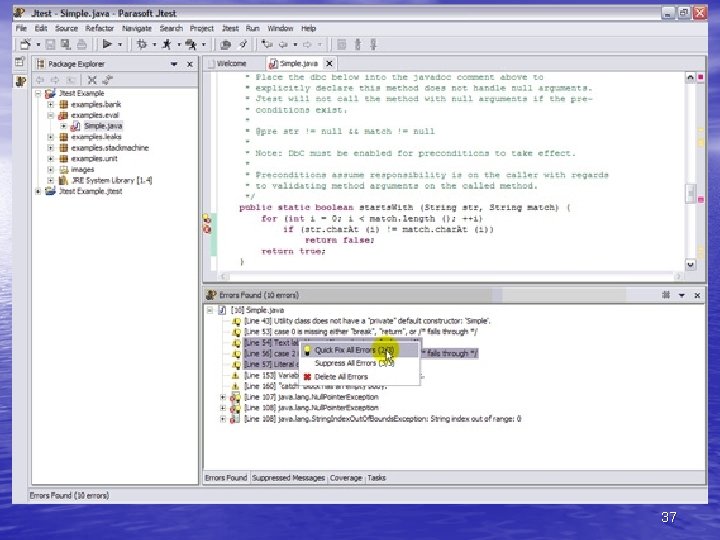The image size is (720, 540).
Task: Select the images folder
Action: coord(83,169)
